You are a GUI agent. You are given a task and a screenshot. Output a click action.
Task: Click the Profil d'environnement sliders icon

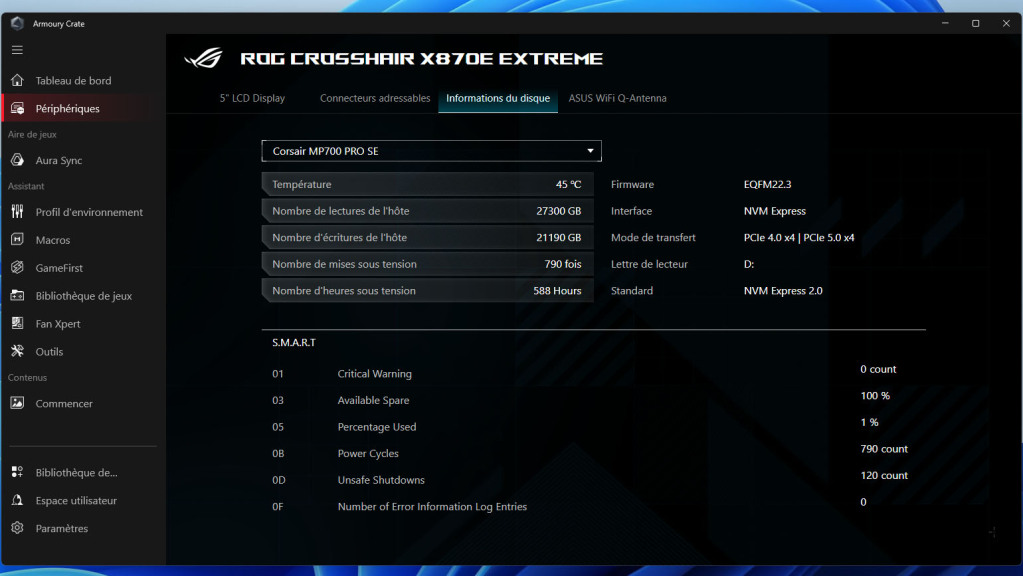tap(17, 211)
